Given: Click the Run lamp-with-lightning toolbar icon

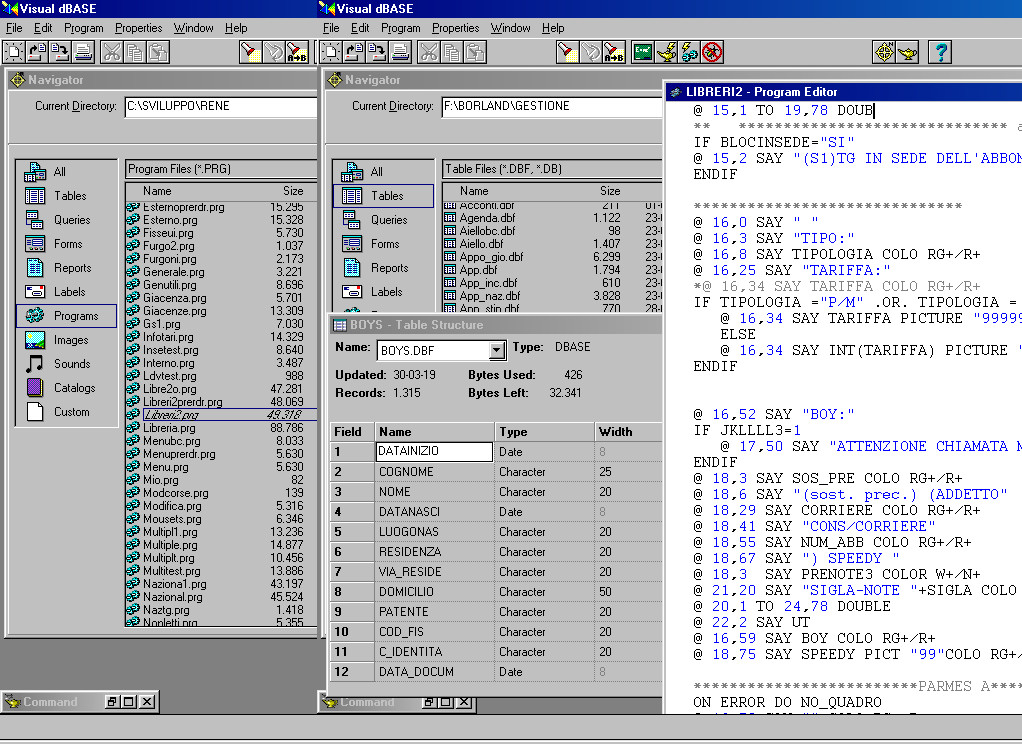Looking at the screenshot, I should pos(666,52).
